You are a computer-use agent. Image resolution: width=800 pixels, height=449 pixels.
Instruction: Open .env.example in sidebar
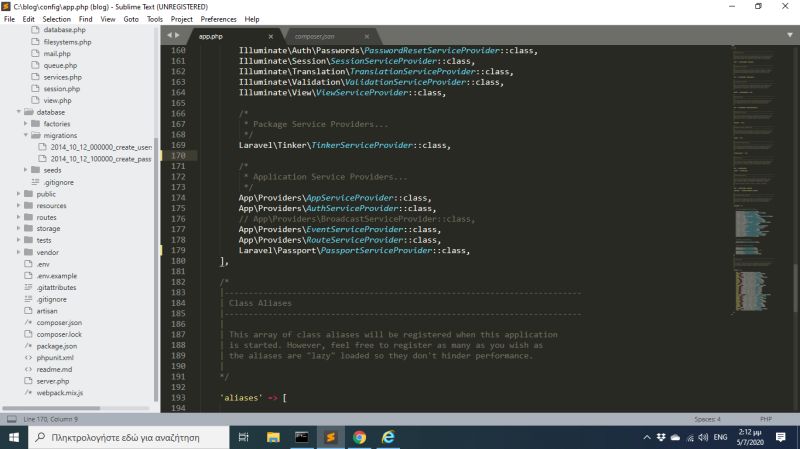coord(57,276)
